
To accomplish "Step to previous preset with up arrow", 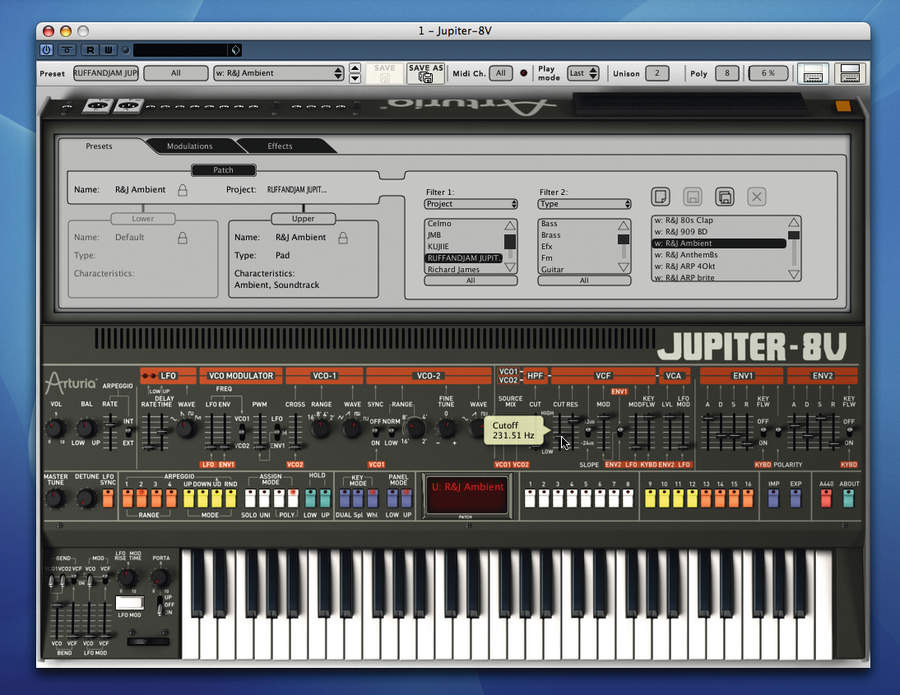I will tap(355, 68).
